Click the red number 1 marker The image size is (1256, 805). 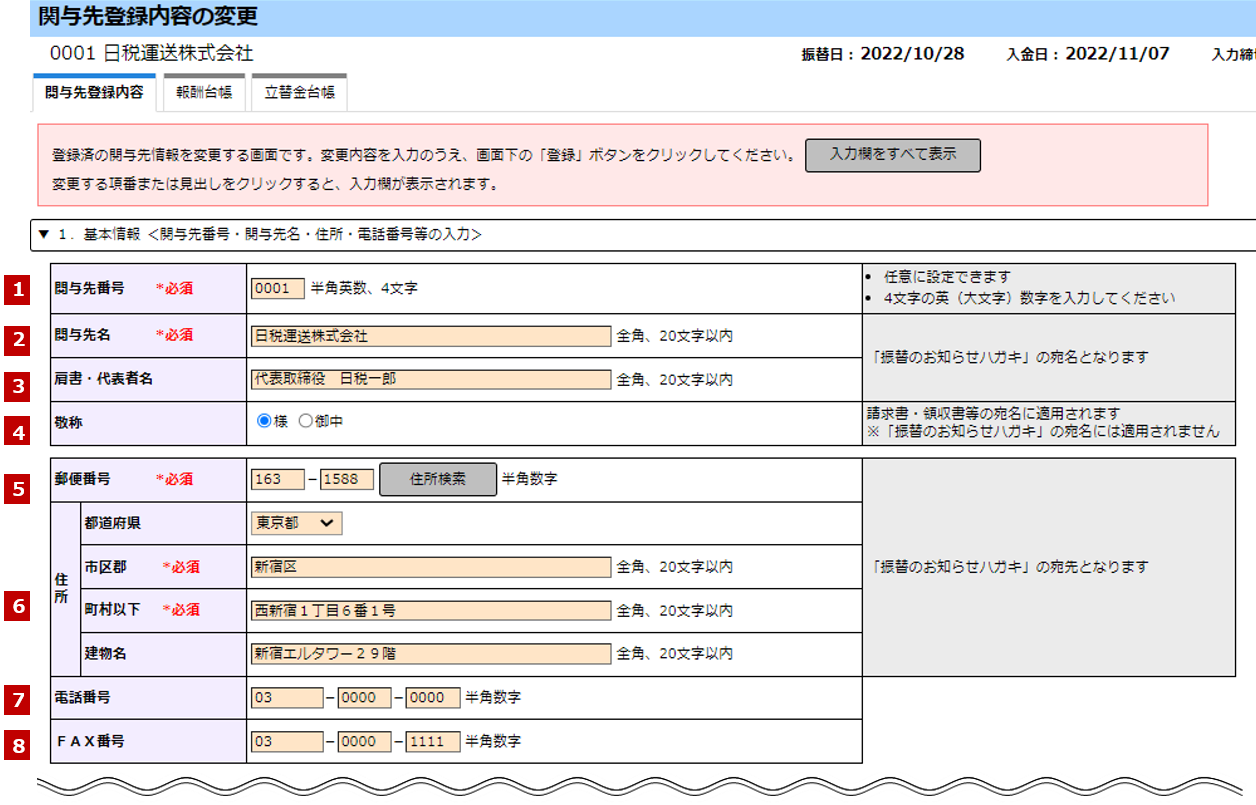pyautogui.click(x=18, y=289)
